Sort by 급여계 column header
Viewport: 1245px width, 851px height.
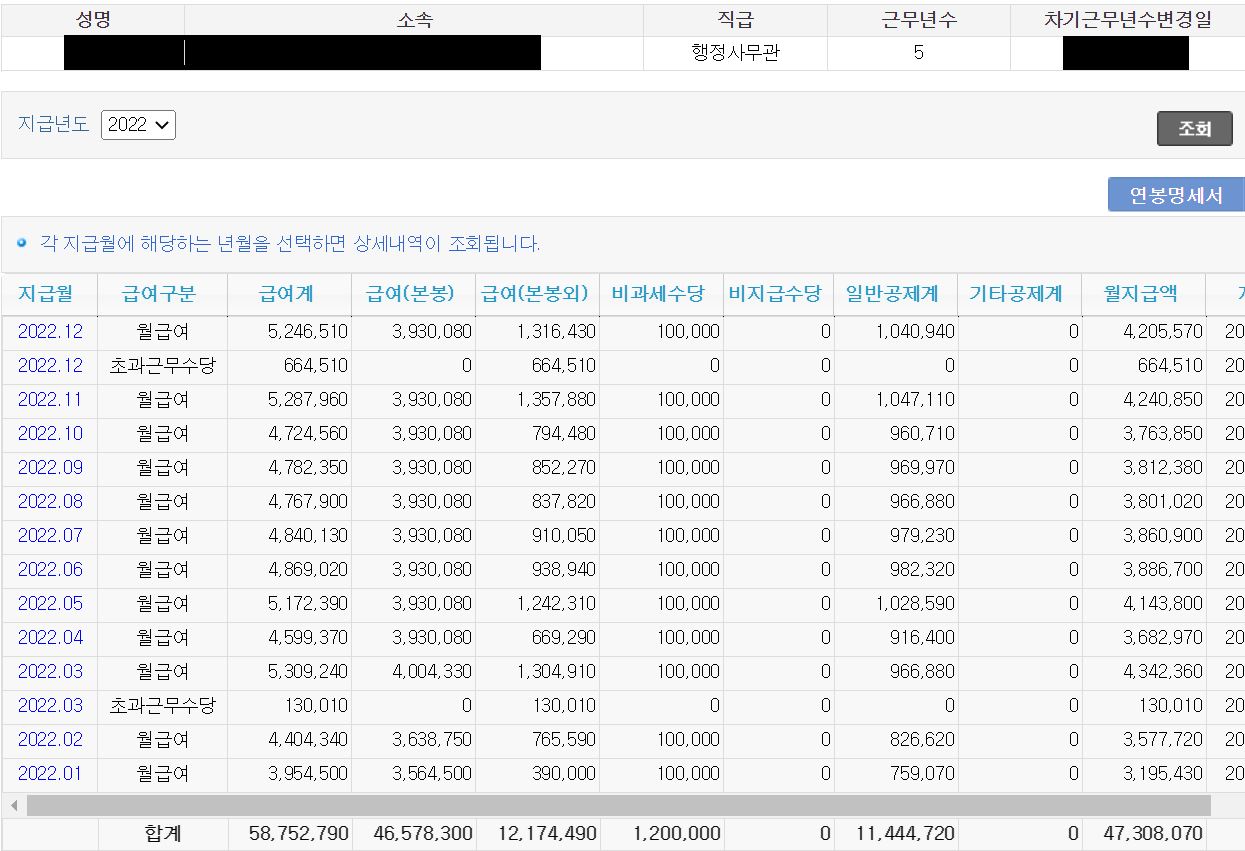pyautogui.click(x=287, y=294)
